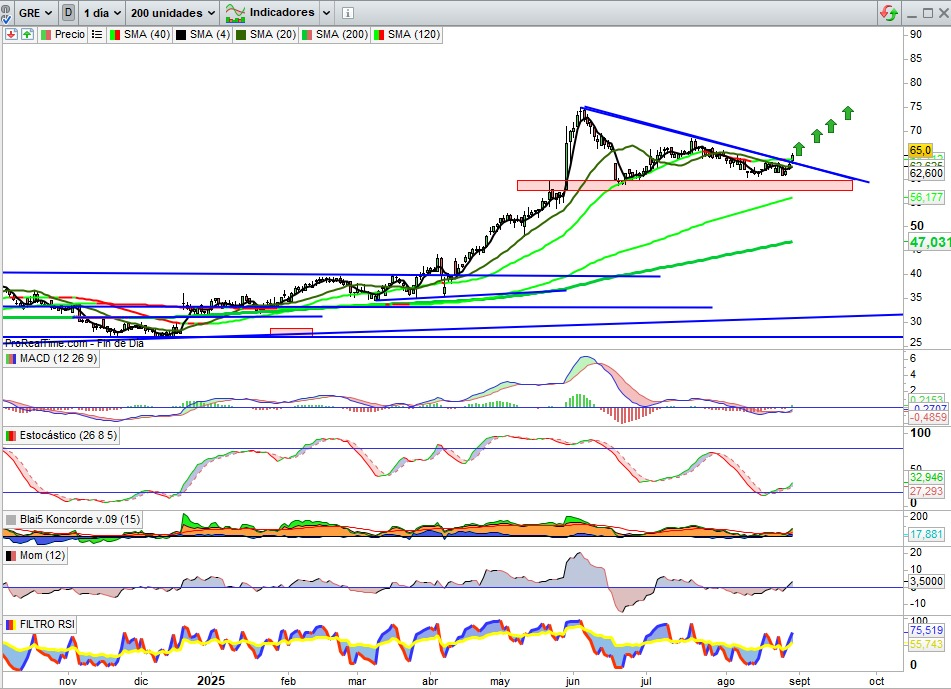This screenshot has height=689, width=951.
Task: Click the Blai5 Koncorde v.09 (15) label
Action: pyautogui.click(x=73, y=519)
